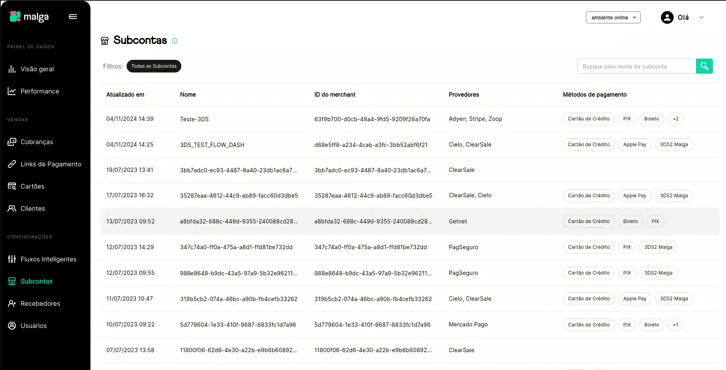Select the Todas as Subcontas filter
This screenshot has height=370, width=726.
[154, 66]
